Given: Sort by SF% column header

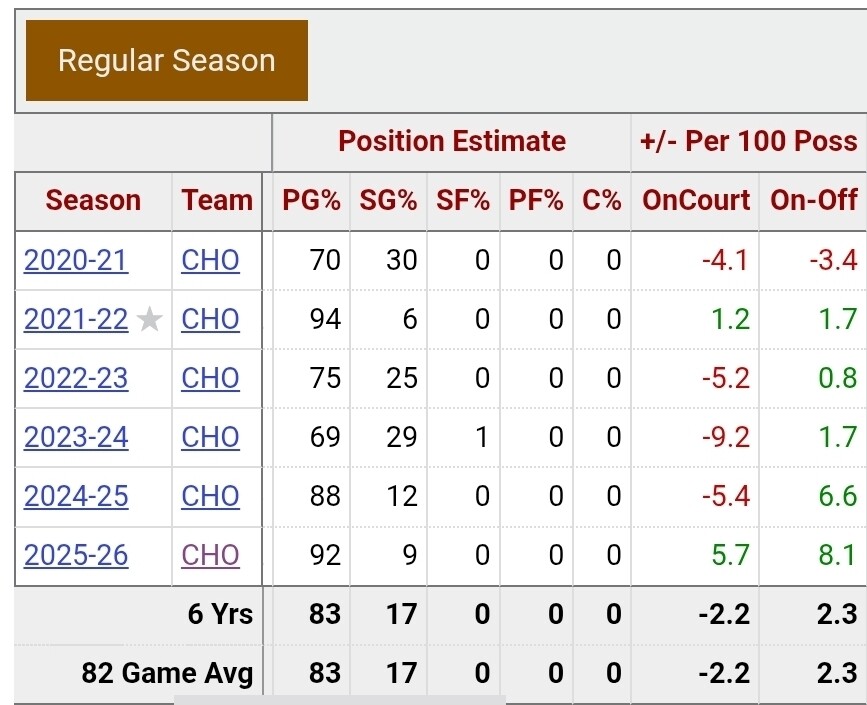Looking at the screenshot, I should pos(463,201).
